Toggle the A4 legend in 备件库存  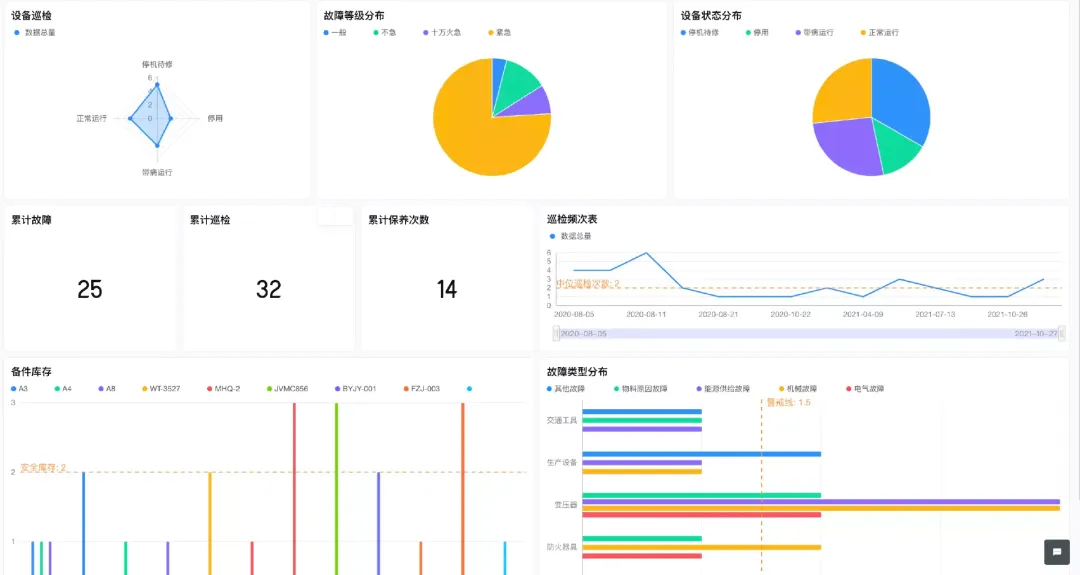[63, 388]
